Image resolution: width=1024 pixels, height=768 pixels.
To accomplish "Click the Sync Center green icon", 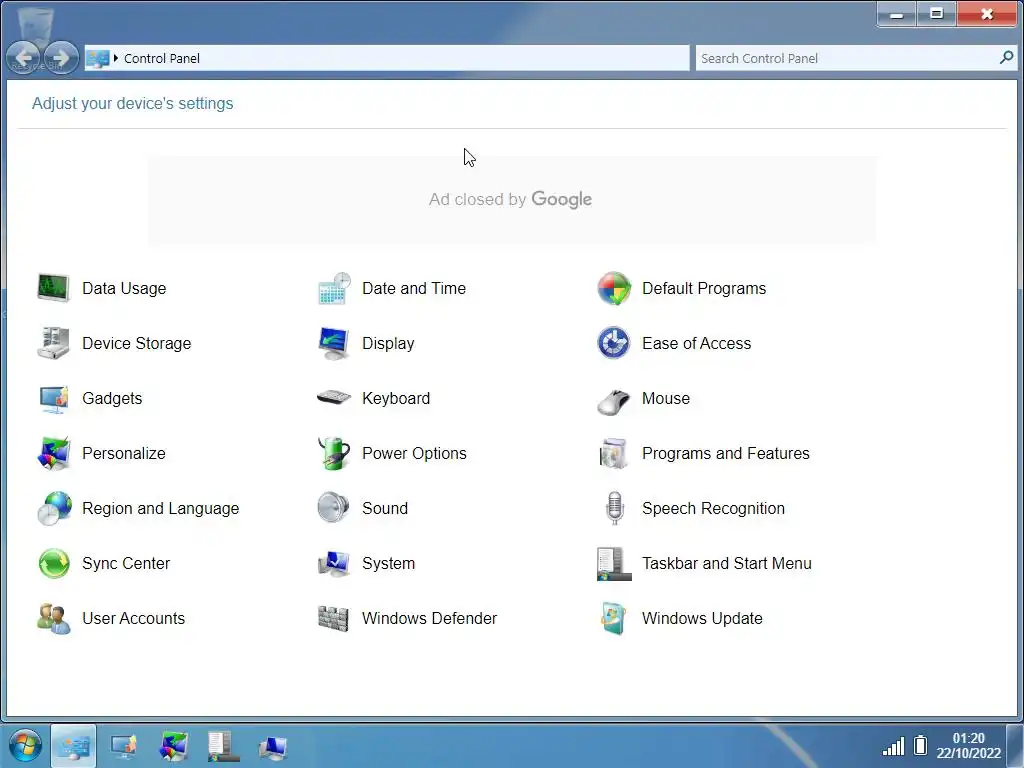I will (x=54, y=563).
